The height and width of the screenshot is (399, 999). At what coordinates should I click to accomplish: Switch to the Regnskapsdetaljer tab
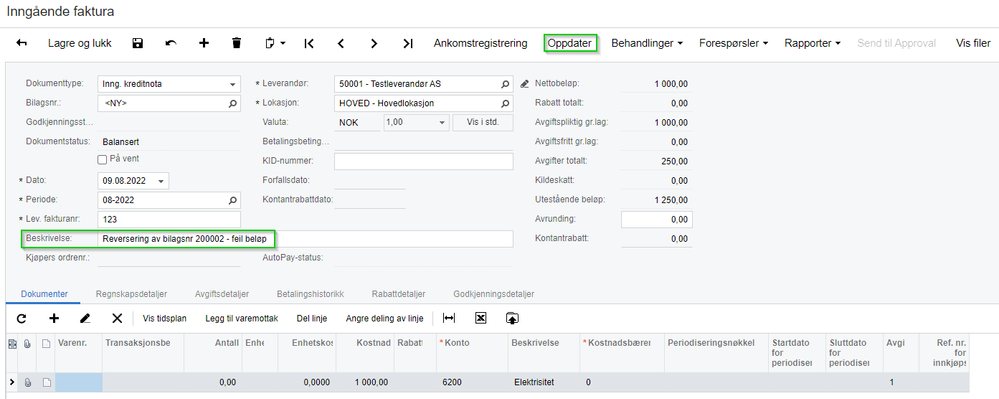[x=131, y=294]
